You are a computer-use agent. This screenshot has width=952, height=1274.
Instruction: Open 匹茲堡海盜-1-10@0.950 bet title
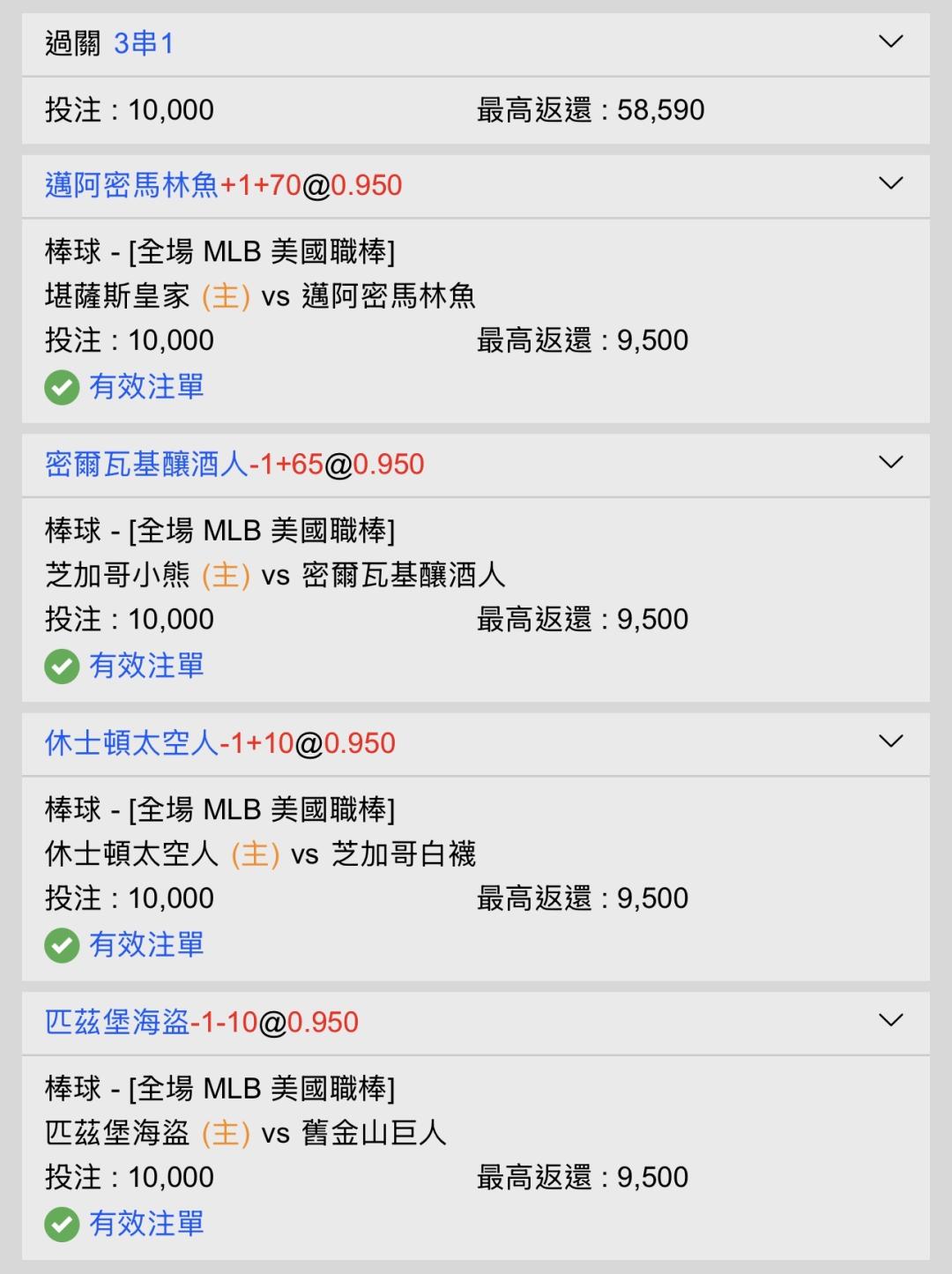click(x=202, y=1022)
